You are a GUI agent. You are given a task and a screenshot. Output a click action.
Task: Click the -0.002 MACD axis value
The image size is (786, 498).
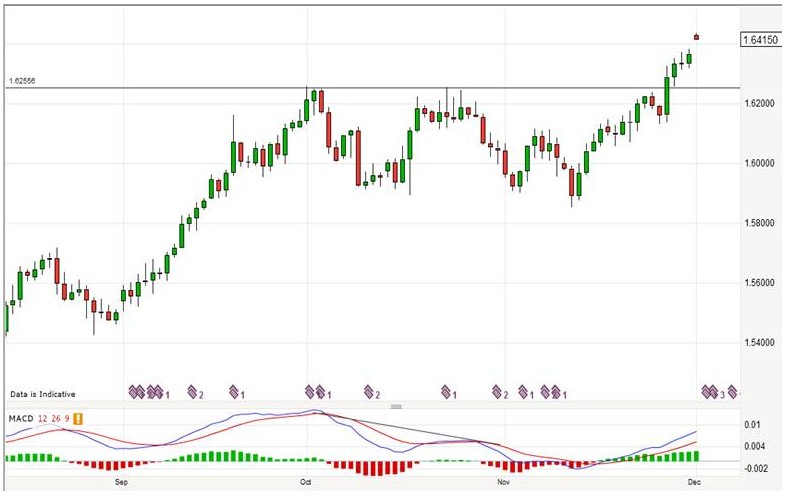tap(754, 468)
